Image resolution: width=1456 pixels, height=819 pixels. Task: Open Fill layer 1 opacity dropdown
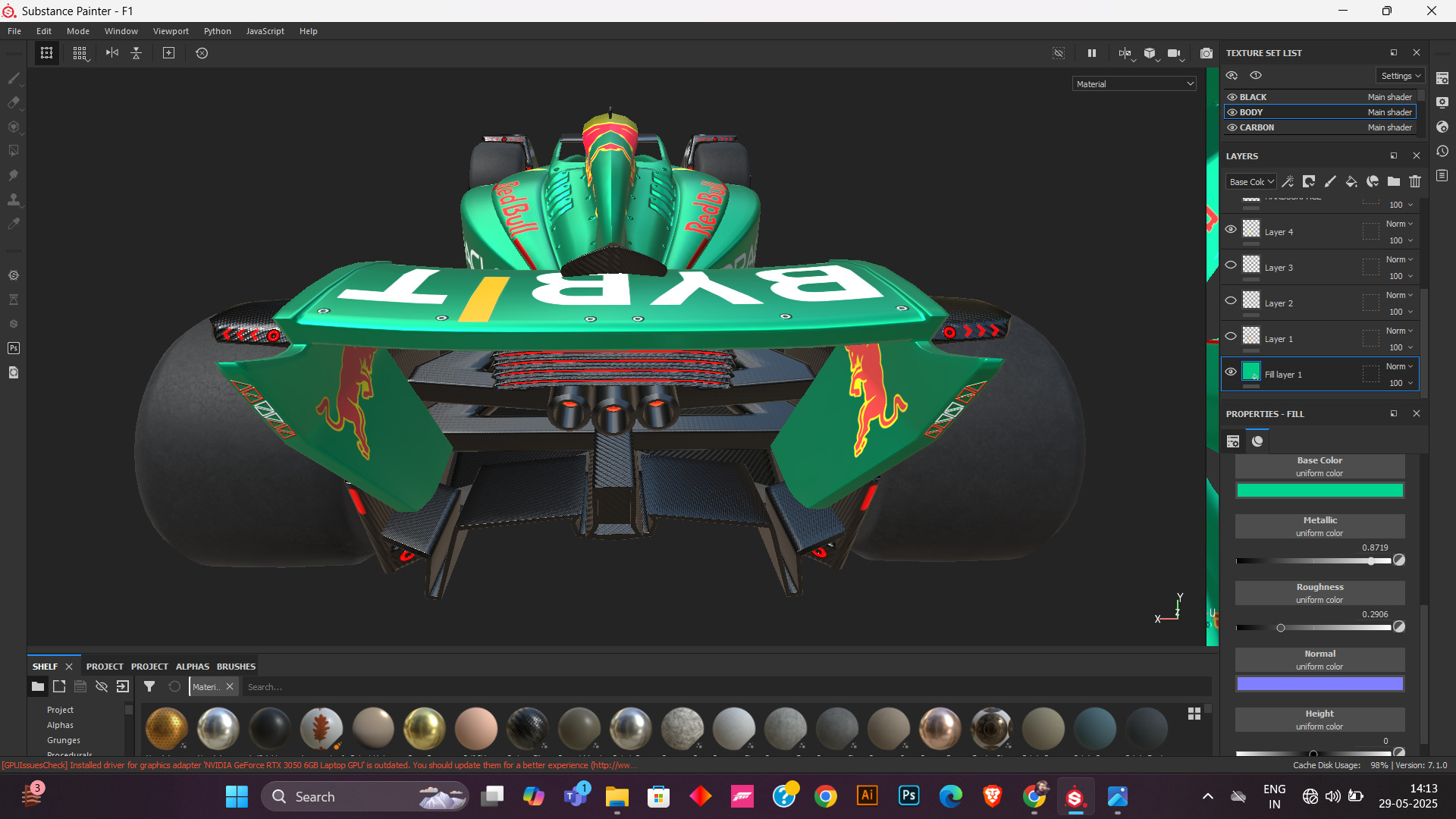[x=1400, y=383]
